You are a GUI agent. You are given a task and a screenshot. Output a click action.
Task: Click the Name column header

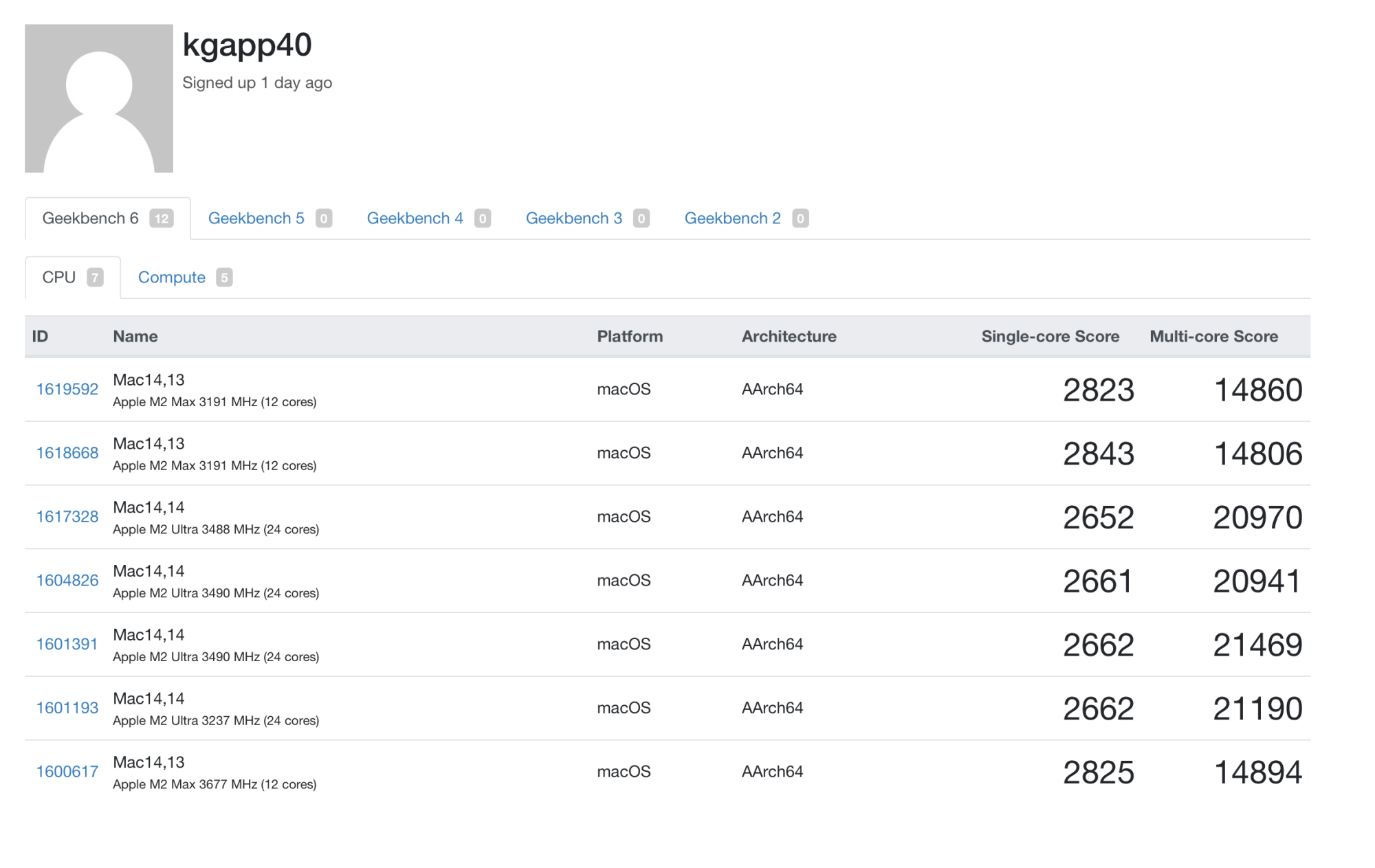[135, 337]
